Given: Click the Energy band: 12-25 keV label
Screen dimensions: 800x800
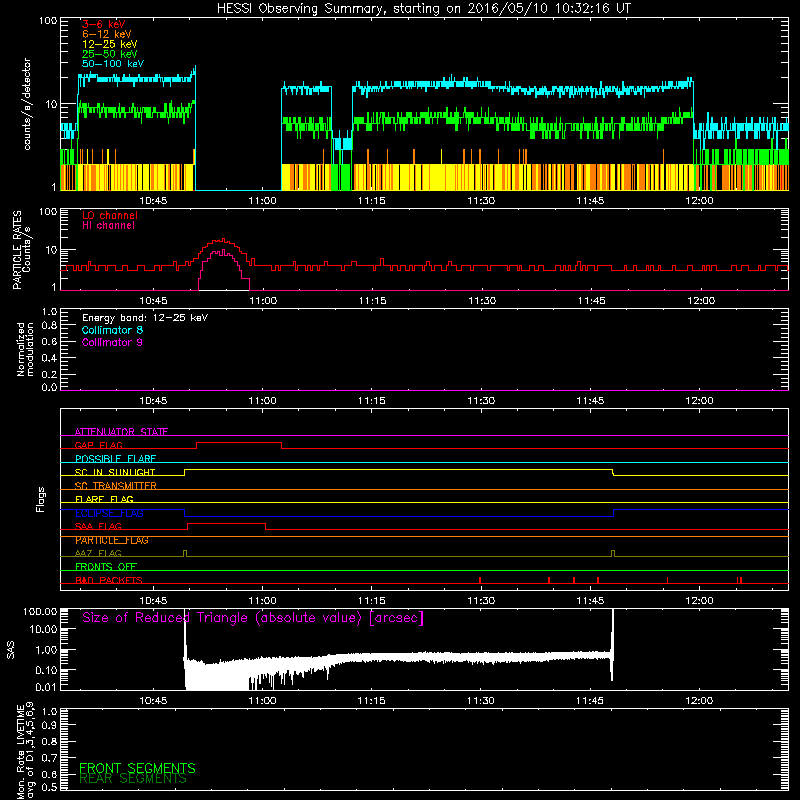Looking at the screenshot, I should pyautogui.click(x=145, y=318).
